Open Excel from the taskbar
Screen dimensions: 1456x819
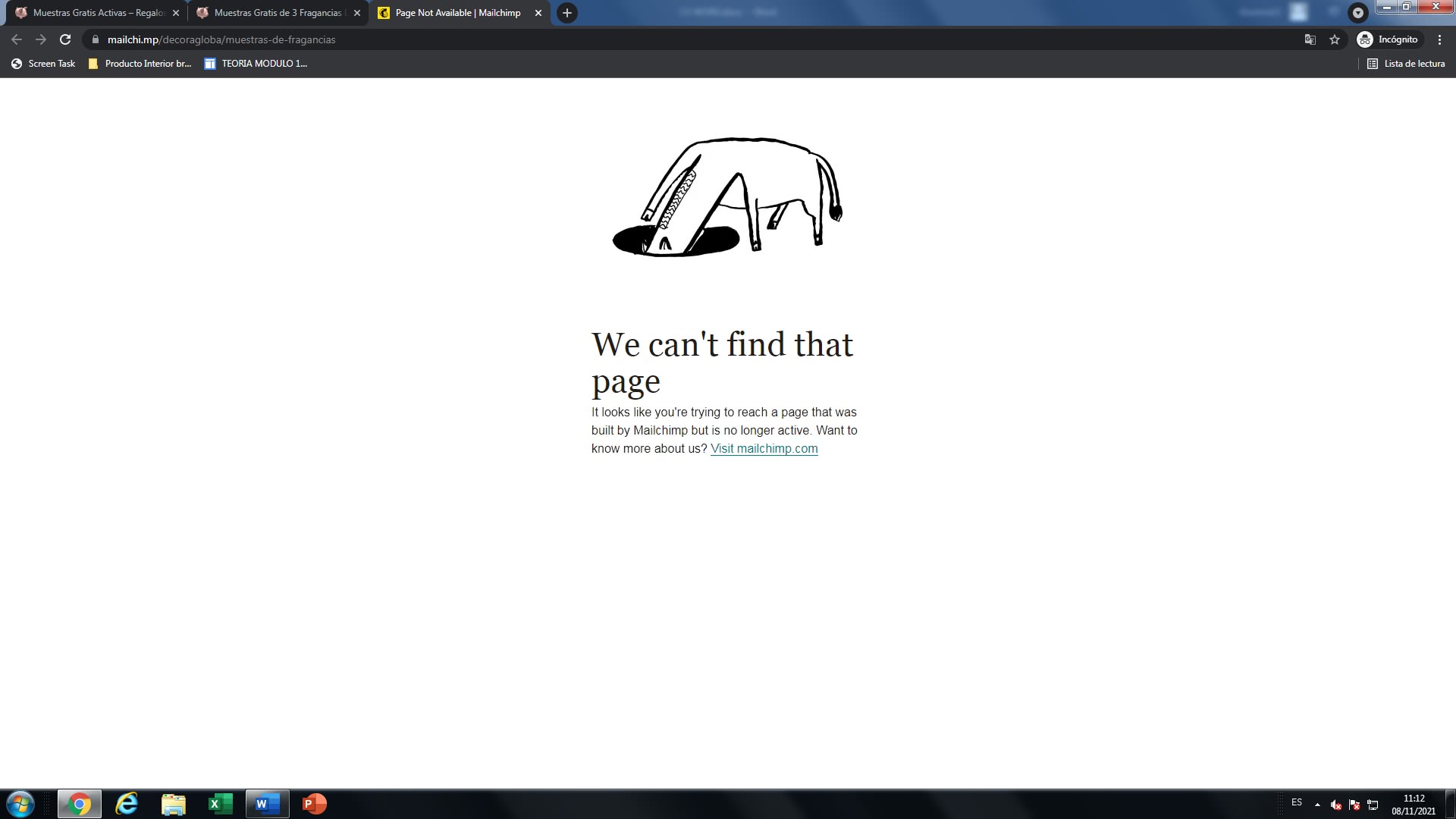pos(221,804)
